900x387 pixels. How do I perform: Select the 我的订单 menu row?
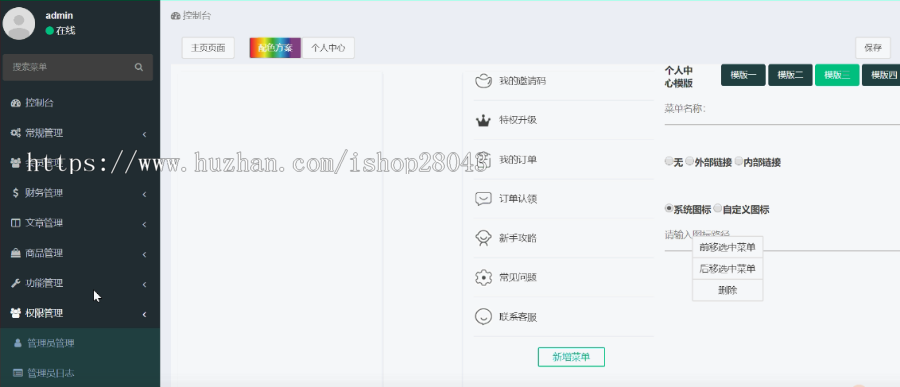(564, 160)
